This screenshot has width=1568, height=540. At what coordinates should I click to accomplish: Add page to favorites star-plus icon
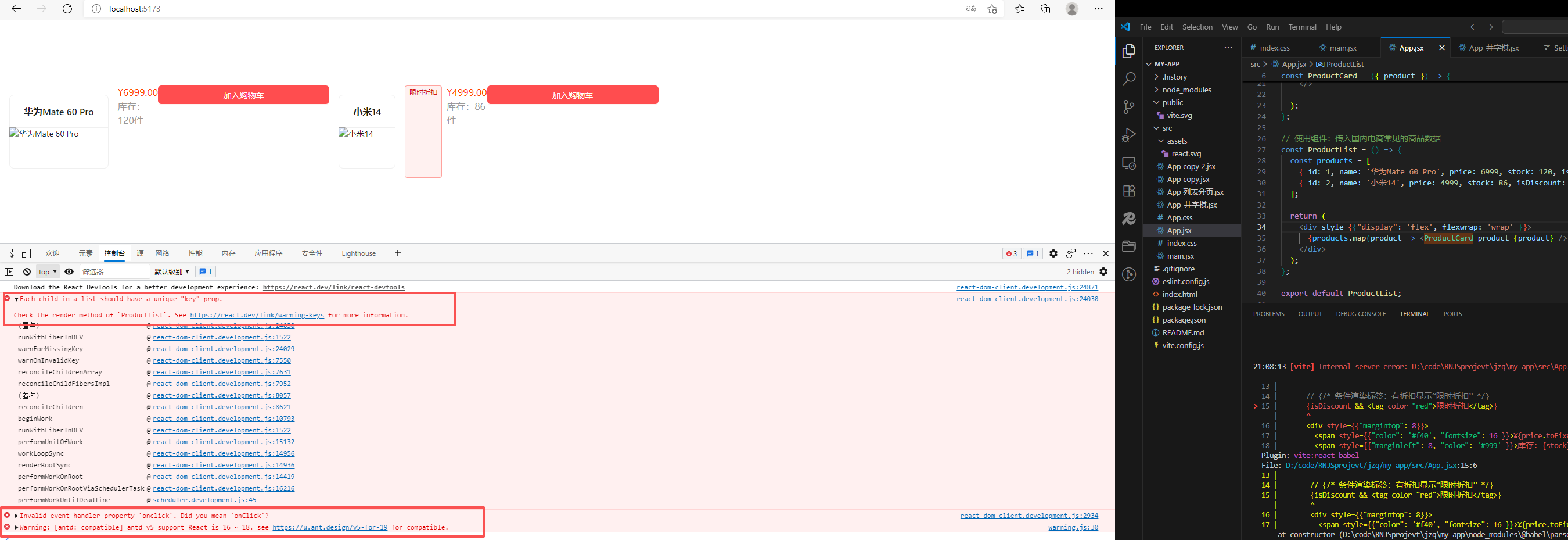[x=992, y=9]
